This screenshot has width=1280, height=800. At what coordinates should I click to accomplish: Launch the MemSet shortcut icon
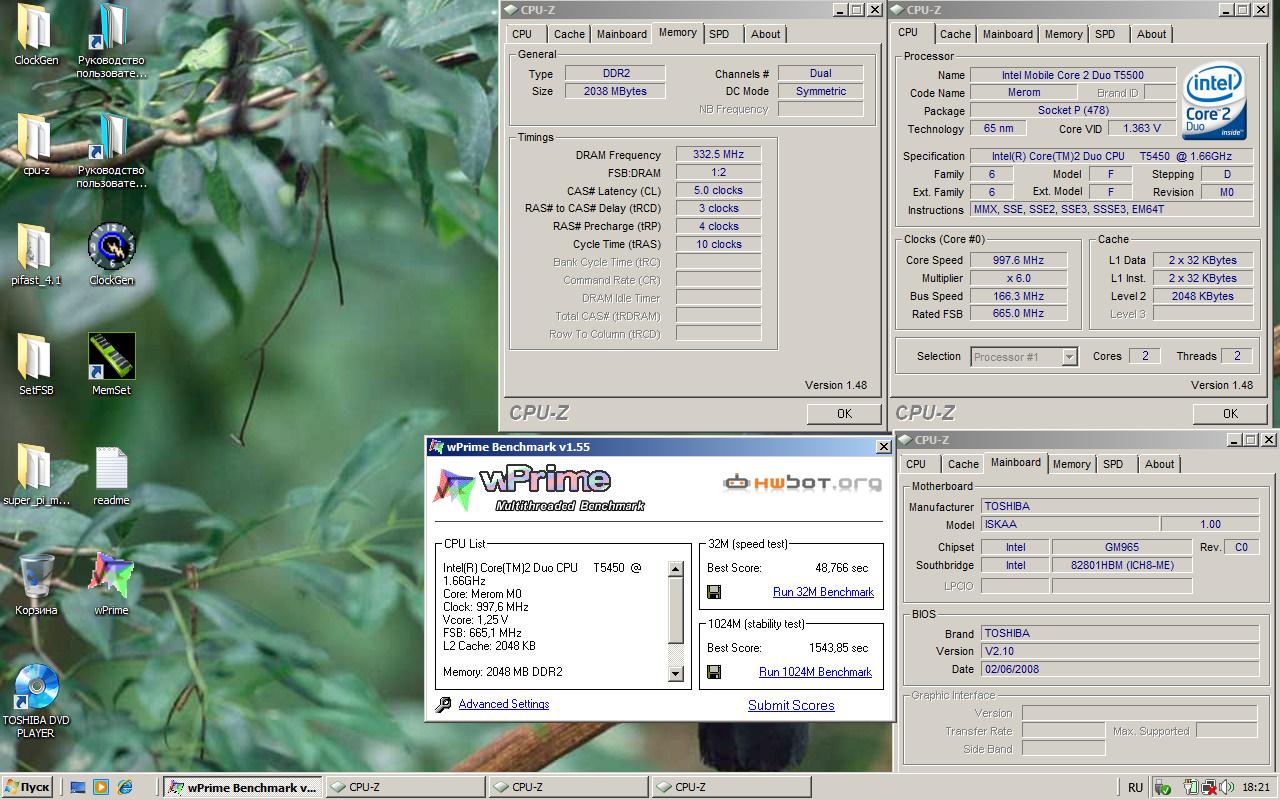[x=112, y=357]
